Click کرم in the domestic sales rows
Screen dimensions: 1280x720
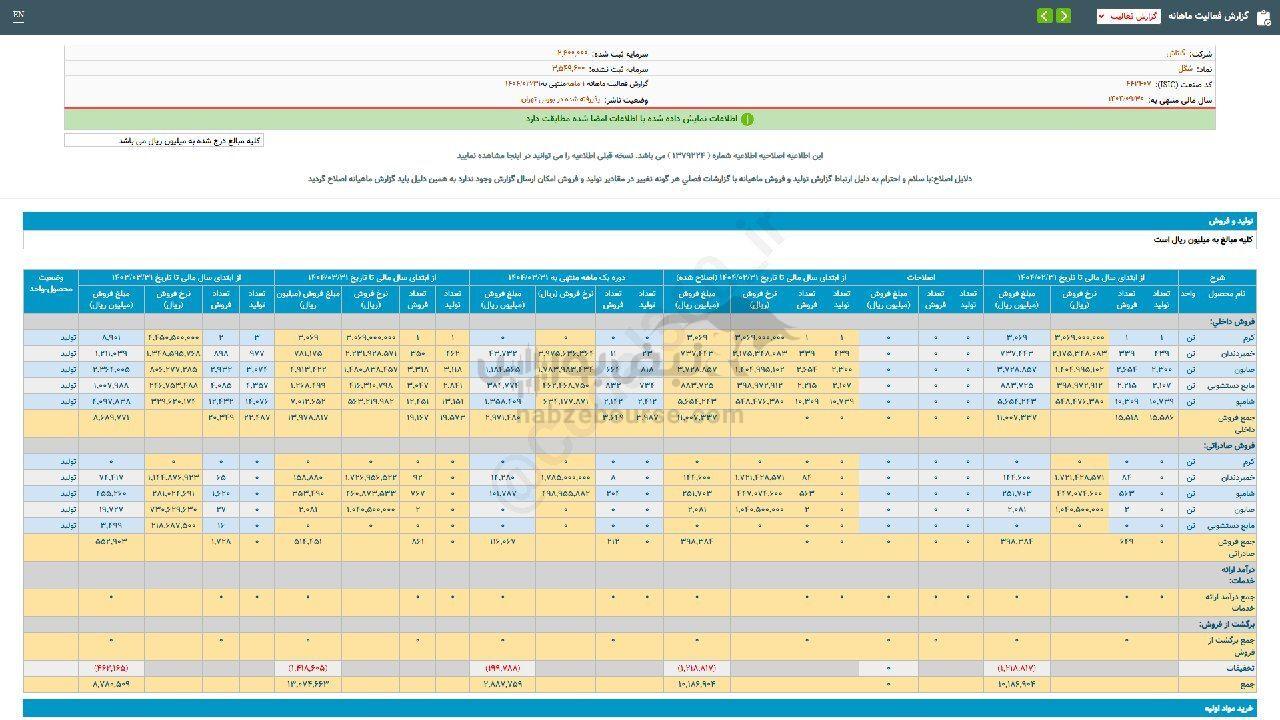1247,337
